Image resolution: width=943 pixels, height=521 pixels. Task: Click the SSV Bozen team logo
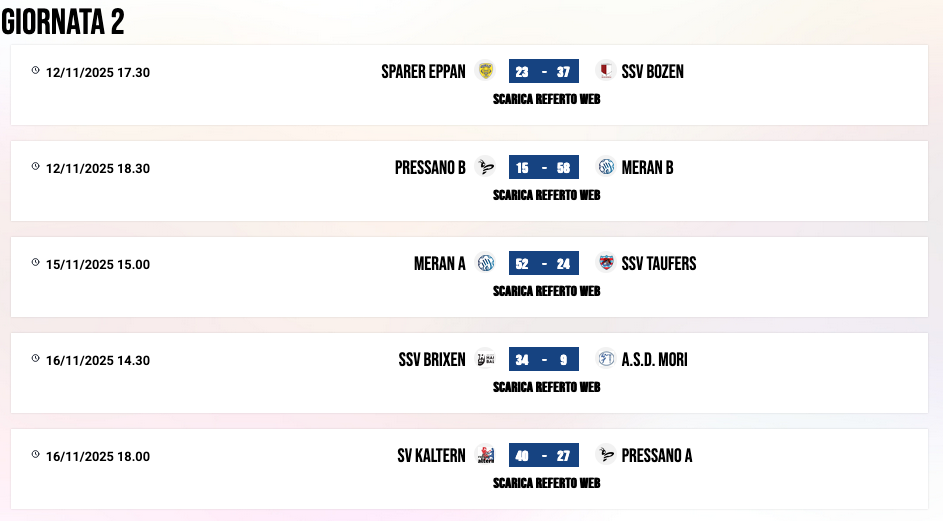(x=605, y=70)
